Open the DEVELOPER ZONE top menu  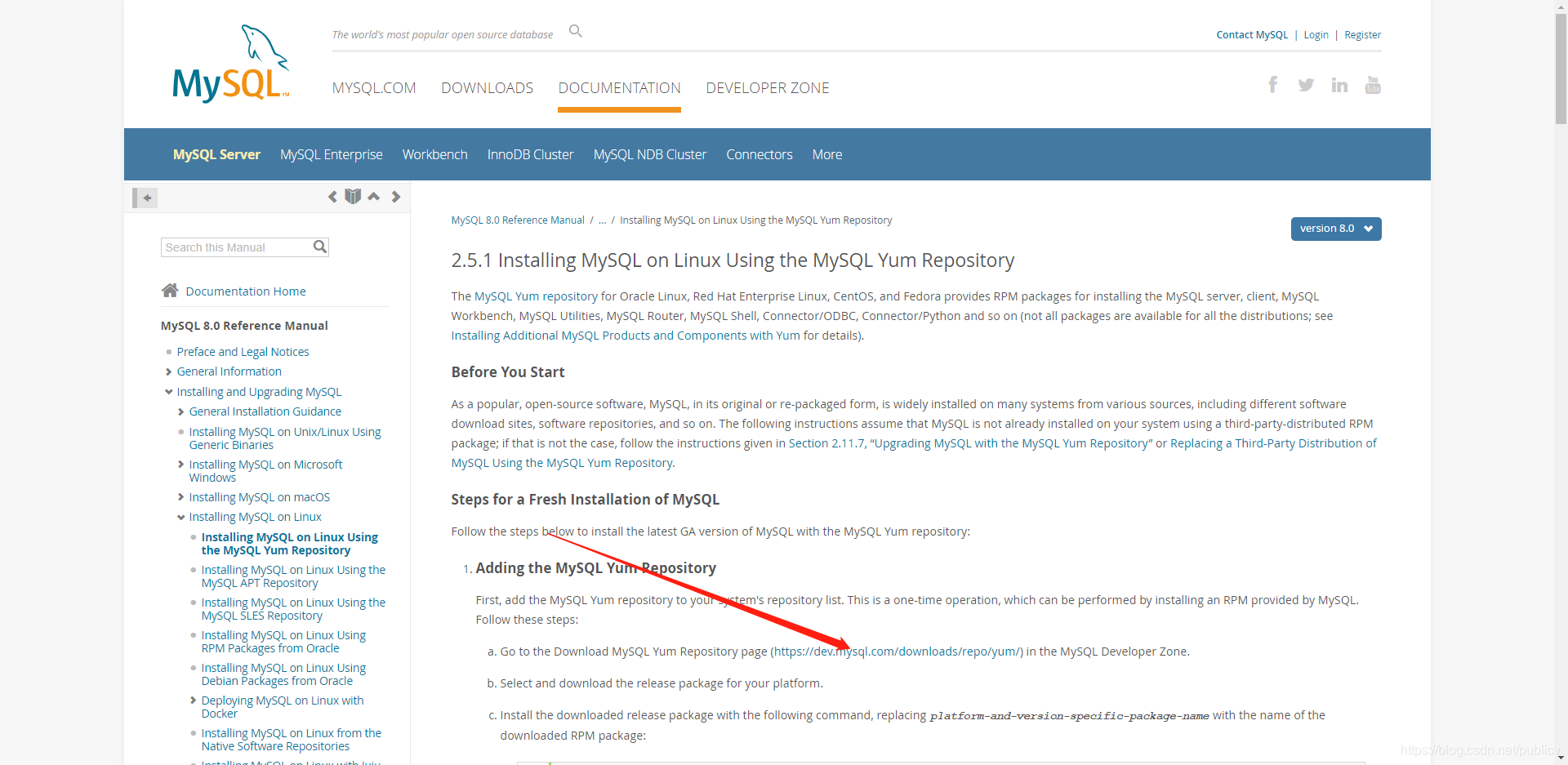[768, 88]
